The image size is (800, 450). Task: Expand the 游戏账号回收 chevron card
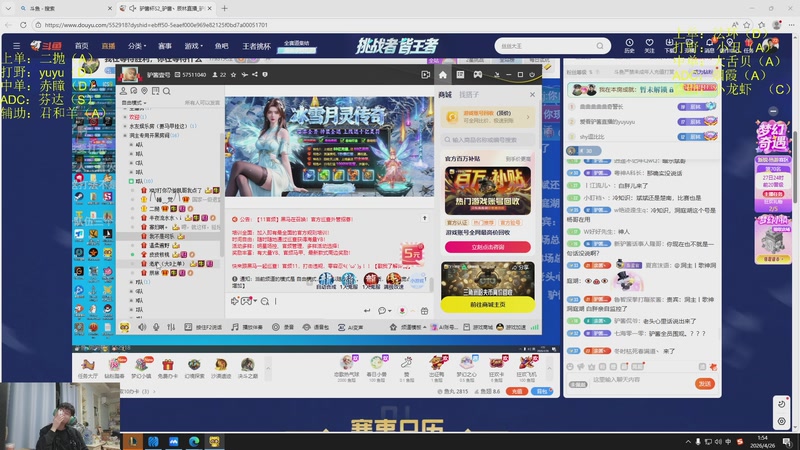click(x=528, y=117)
